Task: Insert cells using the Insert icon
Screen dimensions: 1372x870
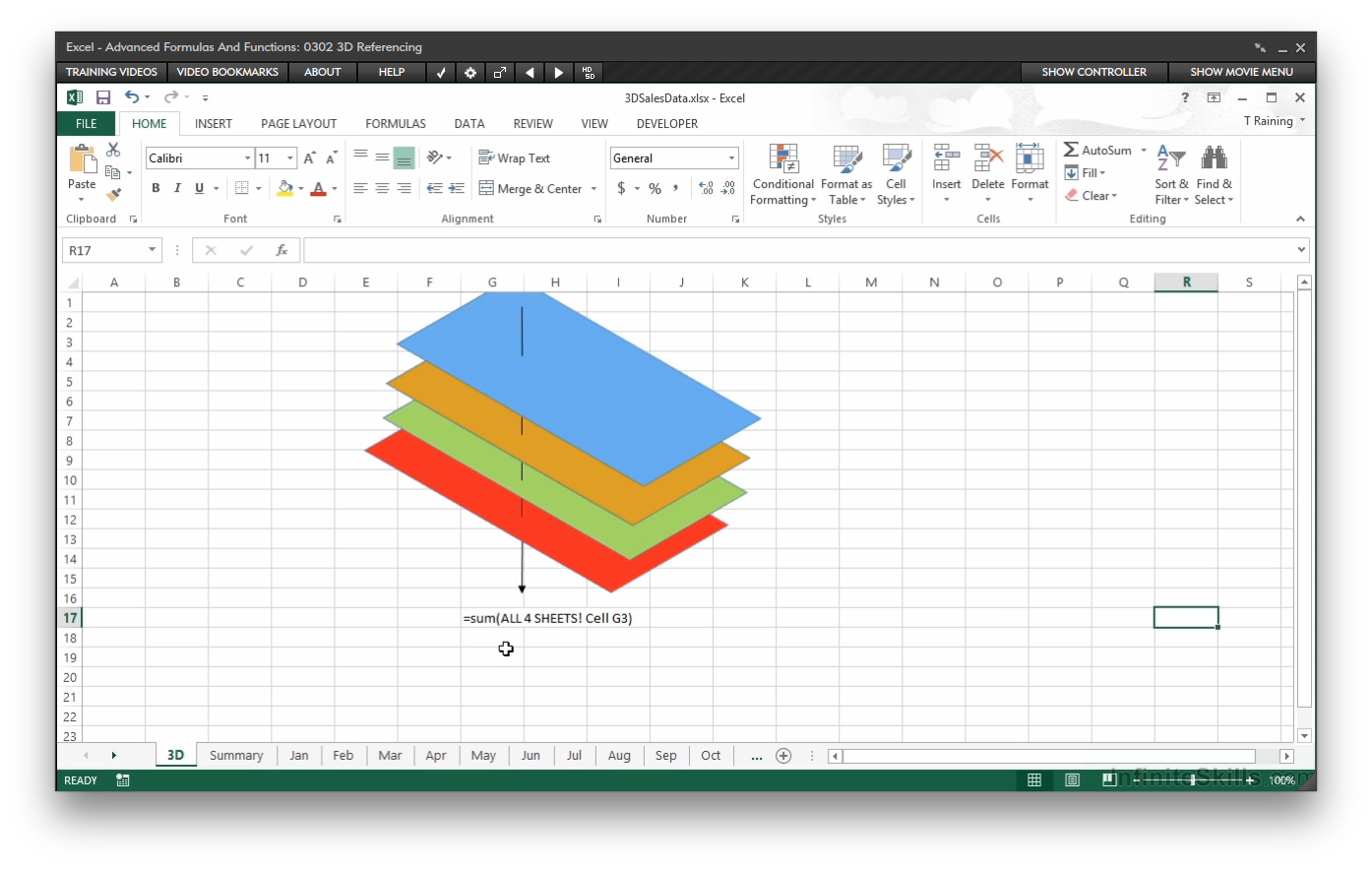Action: [946, 157]
